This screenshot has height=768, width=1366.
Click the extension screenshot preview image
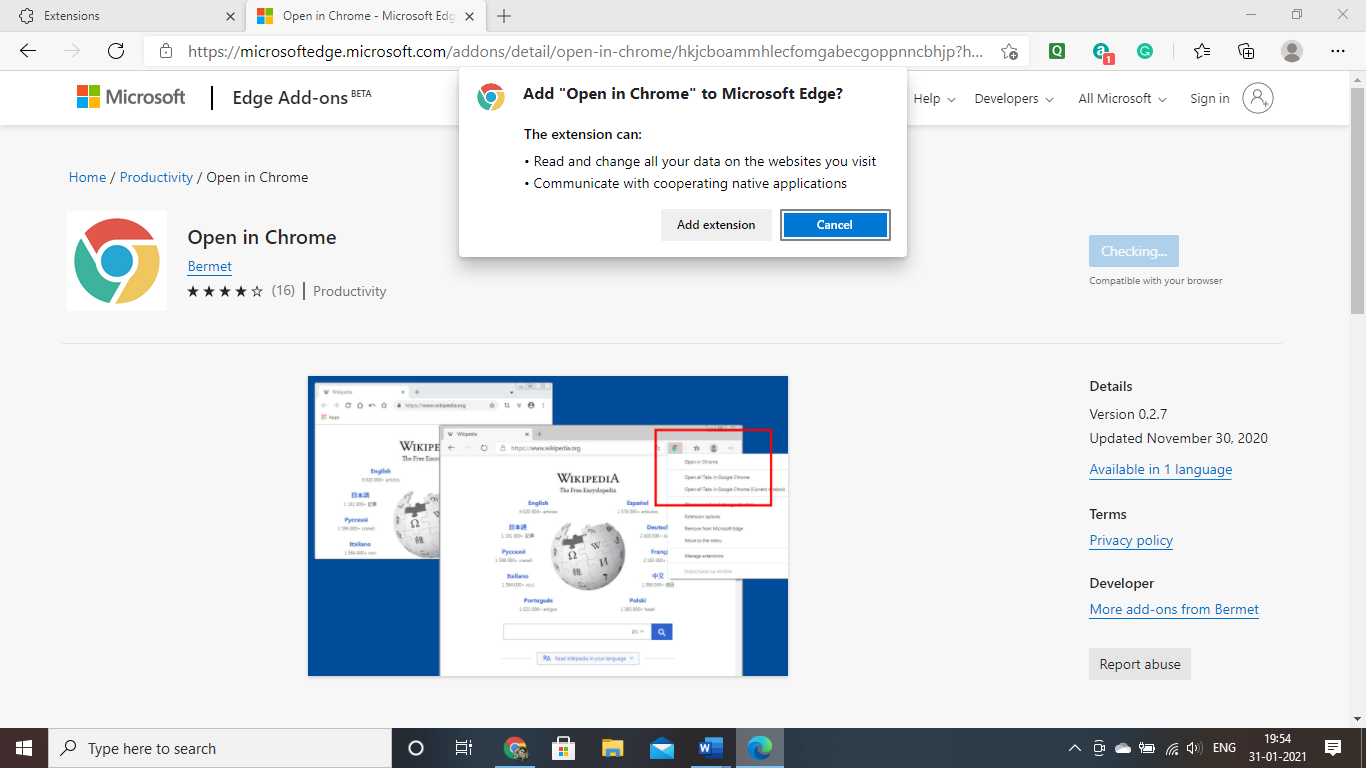pyautogui.click(x=548, y=526)
